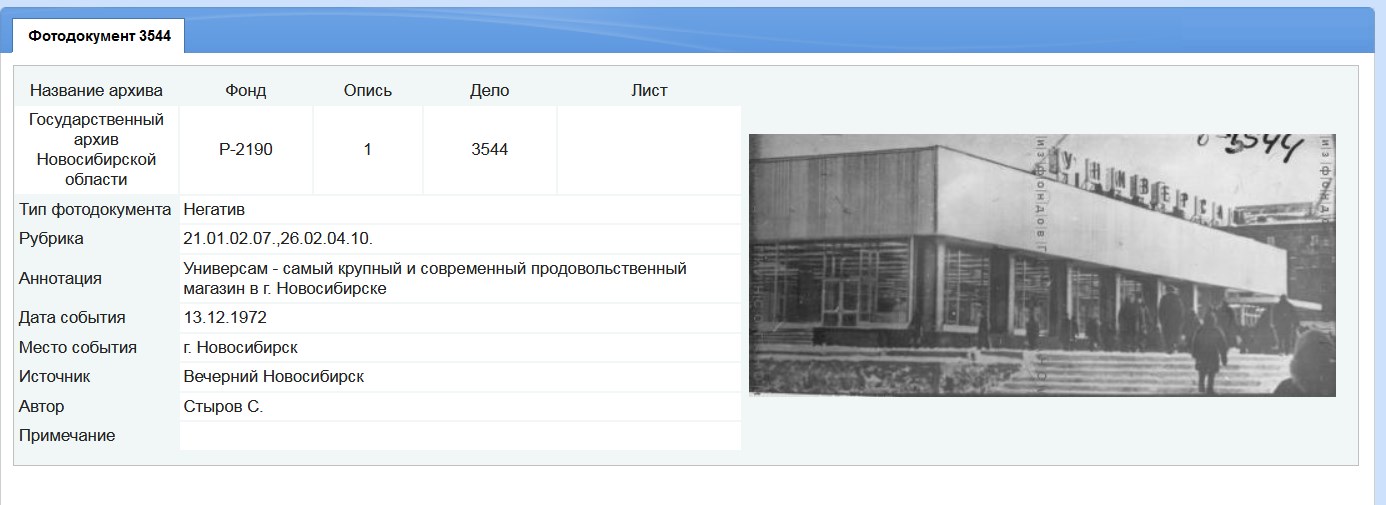Click the Название архива column header
Image resolution: width=1386 pixels, height=505 pixels.
(x=96, y=90)
